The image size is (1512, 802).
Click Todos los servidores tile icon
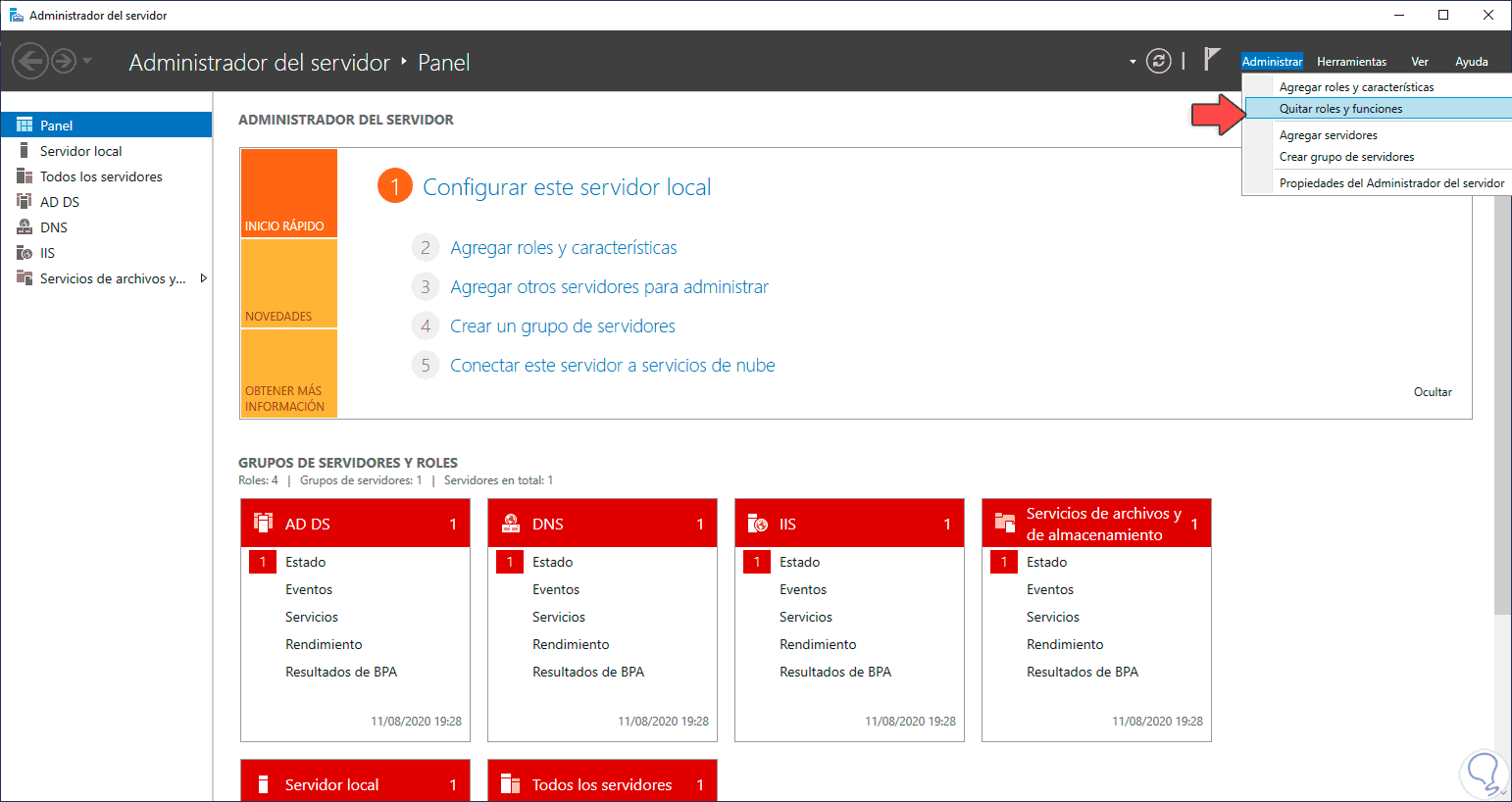511,784
